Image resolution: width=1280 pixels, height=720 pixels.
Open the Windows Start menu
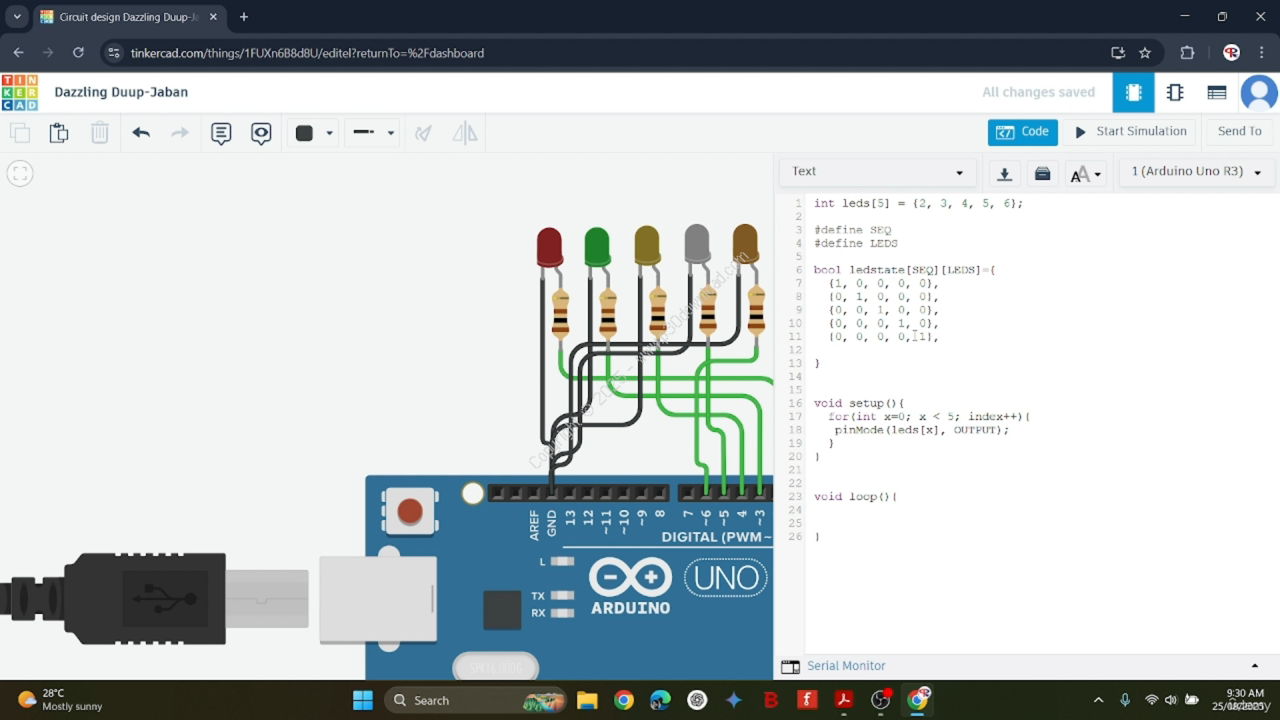click(362, 700)
